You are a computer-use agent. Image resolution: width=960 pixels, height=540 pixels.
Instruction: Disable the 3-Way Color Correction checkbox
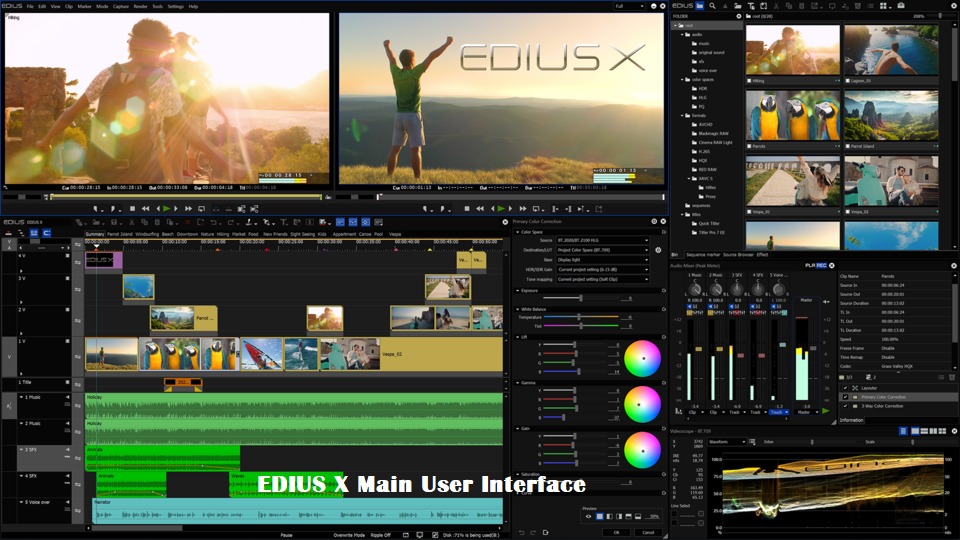click(846, 406)
